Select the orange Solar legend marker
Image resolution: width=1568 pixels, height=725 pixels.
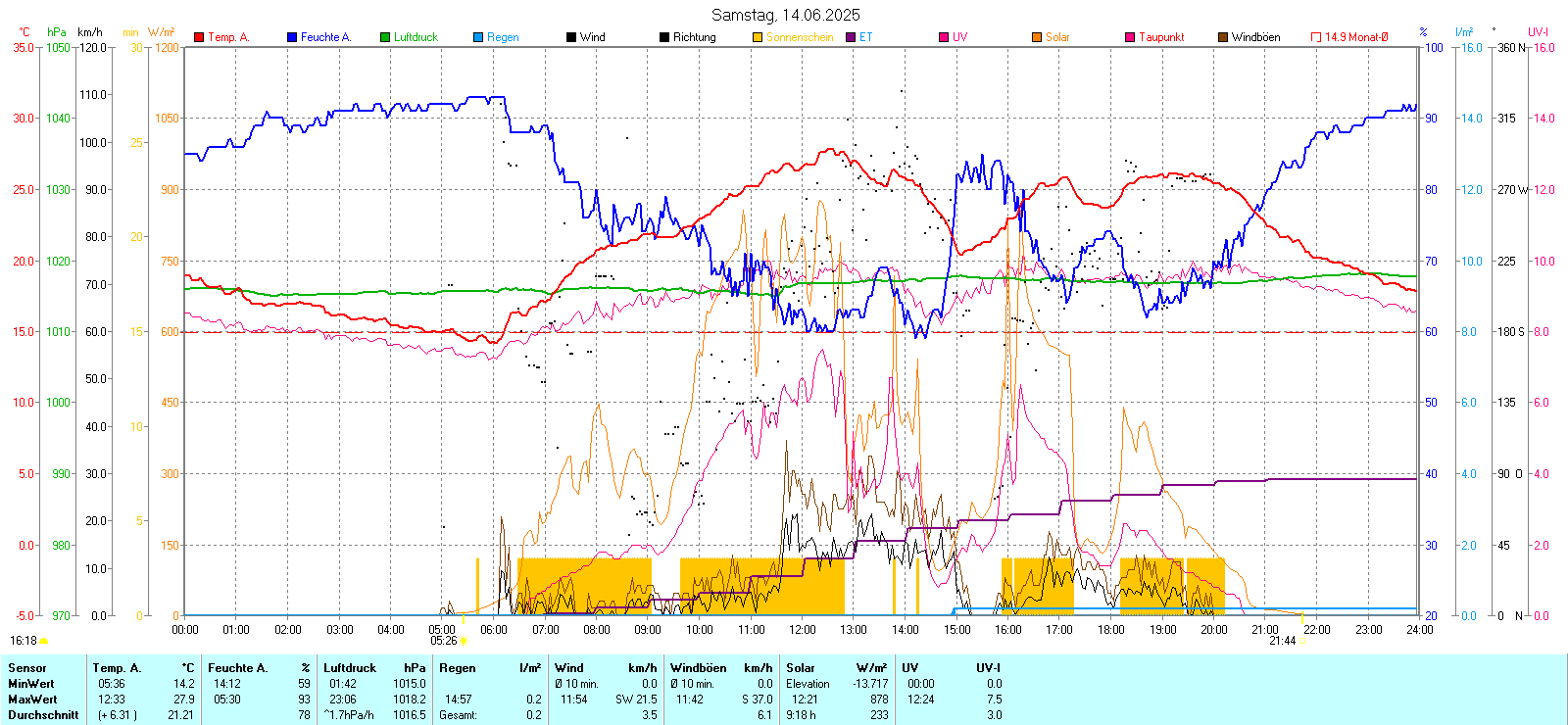1037,37
